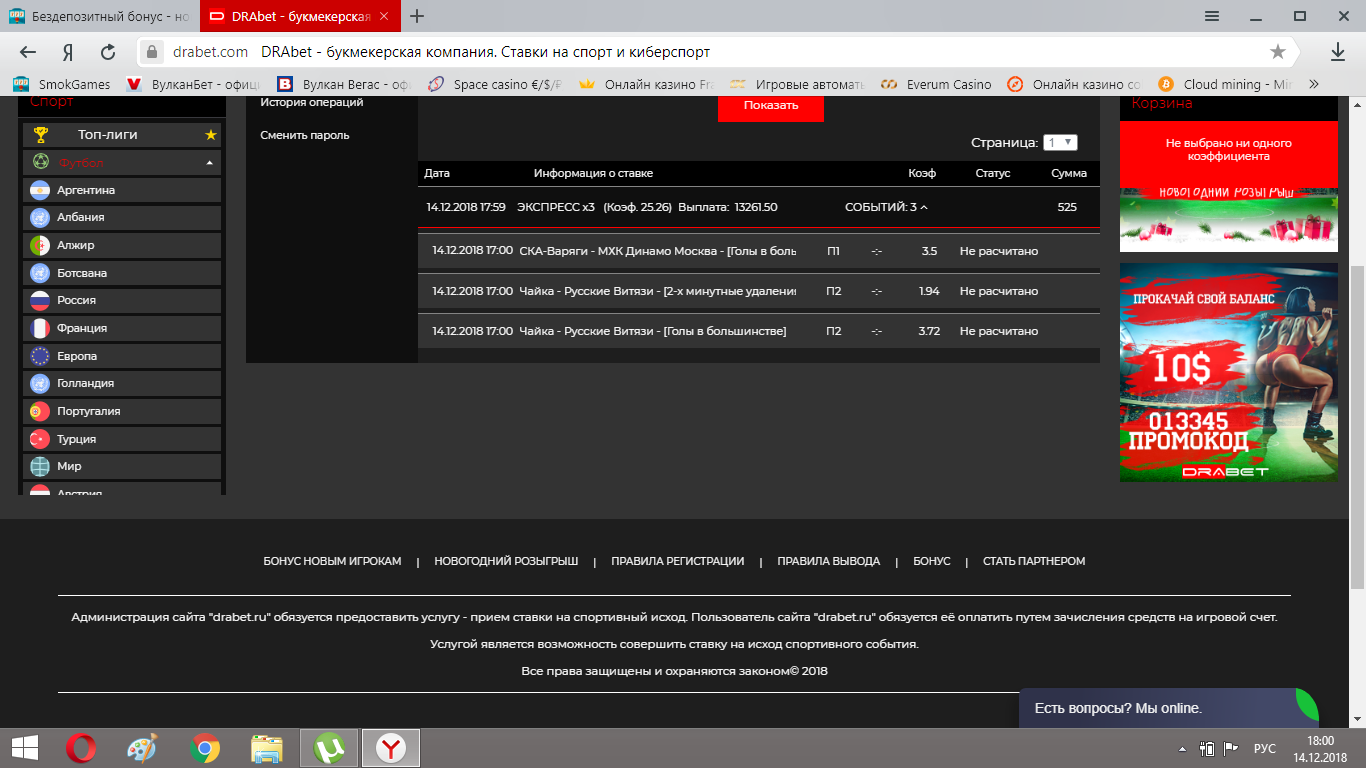1366x768 pixels.
Task: Open uTorrent from the taskbar
Action: 329,748
